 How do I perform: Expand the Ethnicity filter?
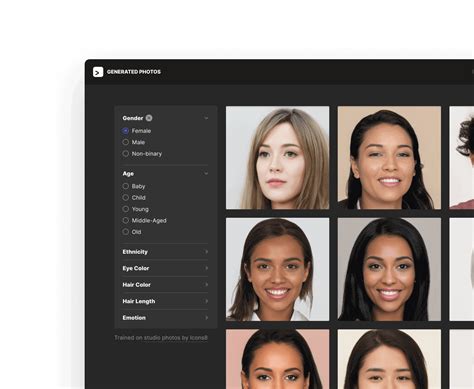point(165,252)
